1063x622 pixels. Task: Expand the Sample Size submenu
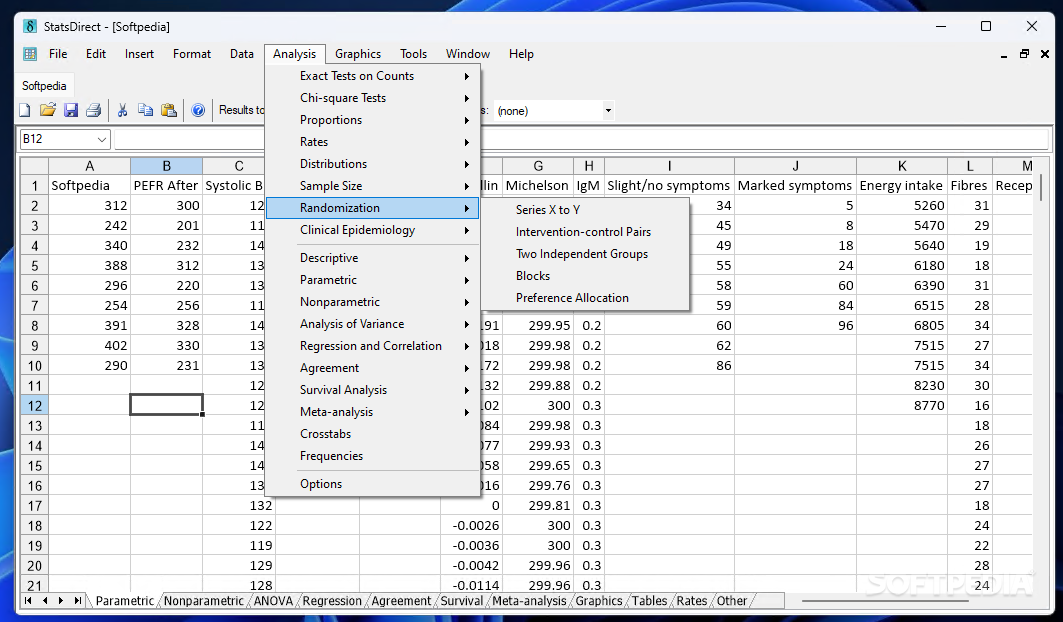click(372, 186)
